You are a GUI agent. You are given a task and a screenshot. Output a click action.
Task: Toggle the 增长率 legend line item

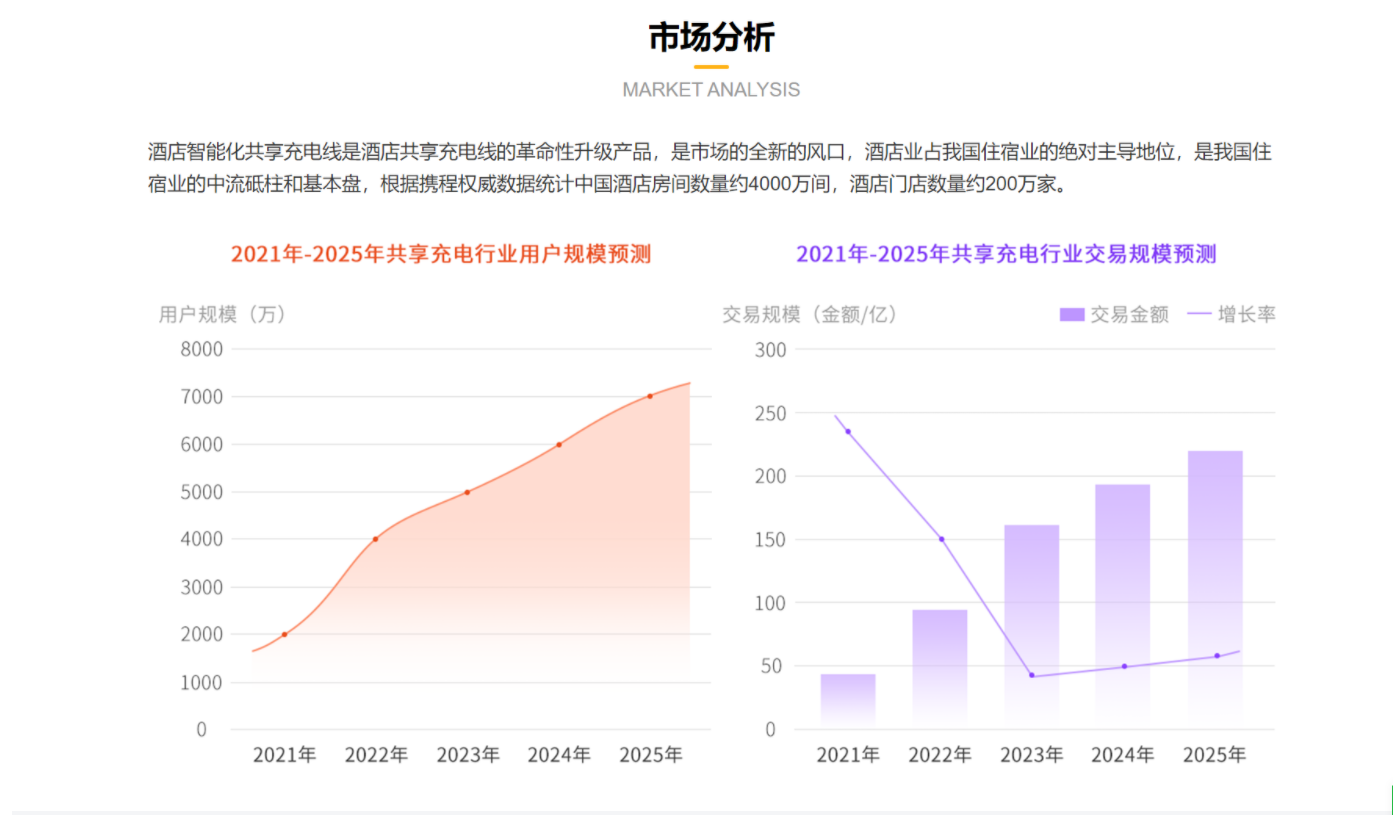[x=1231, y=314]
